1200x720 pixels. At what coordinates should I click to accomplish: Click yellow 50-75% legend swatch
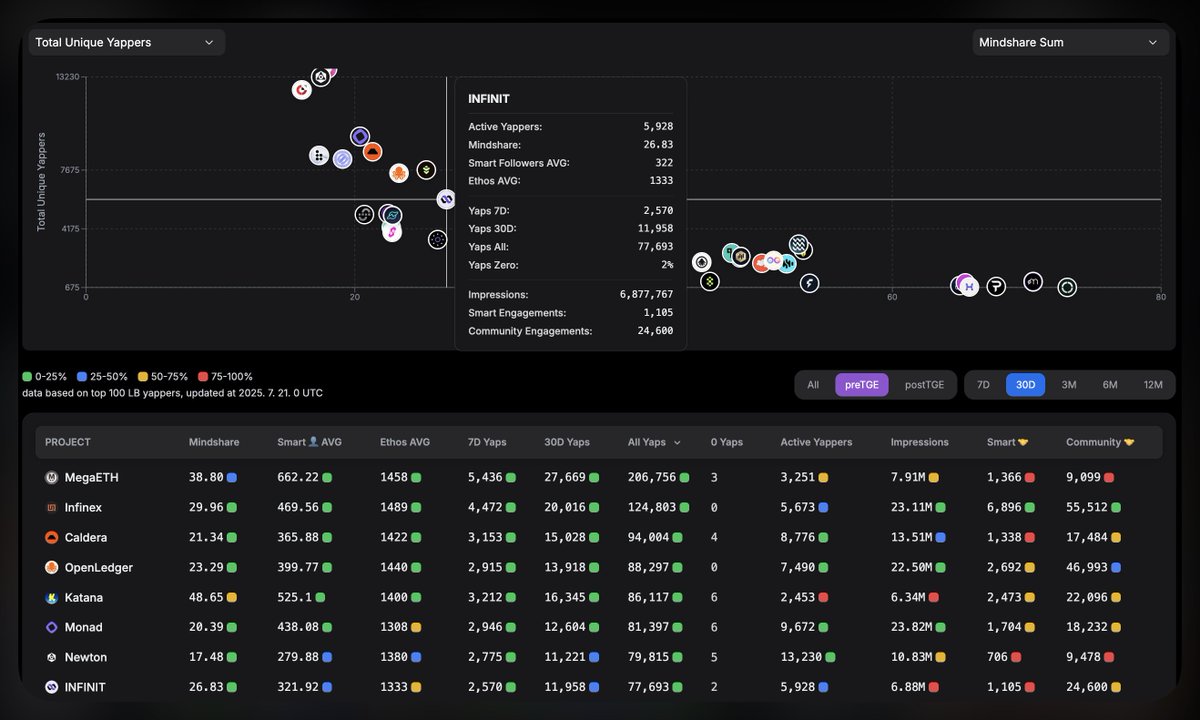pos(142,377)
